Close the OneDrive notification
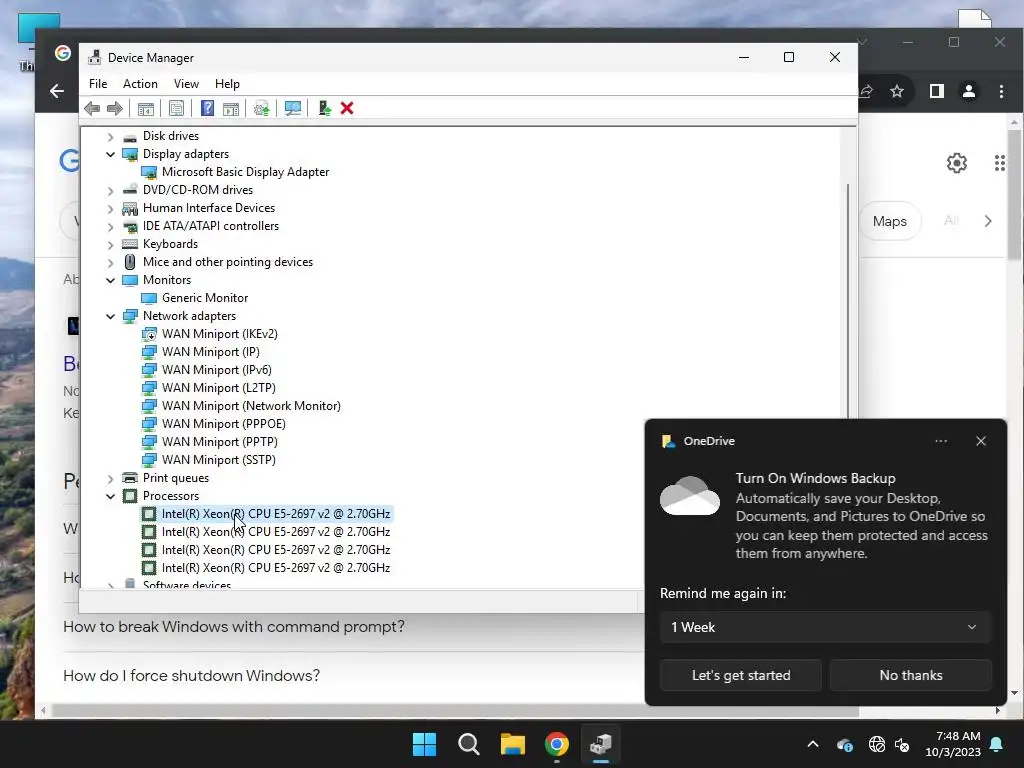This screenshot has width=1024, height=768. (980, 441)
